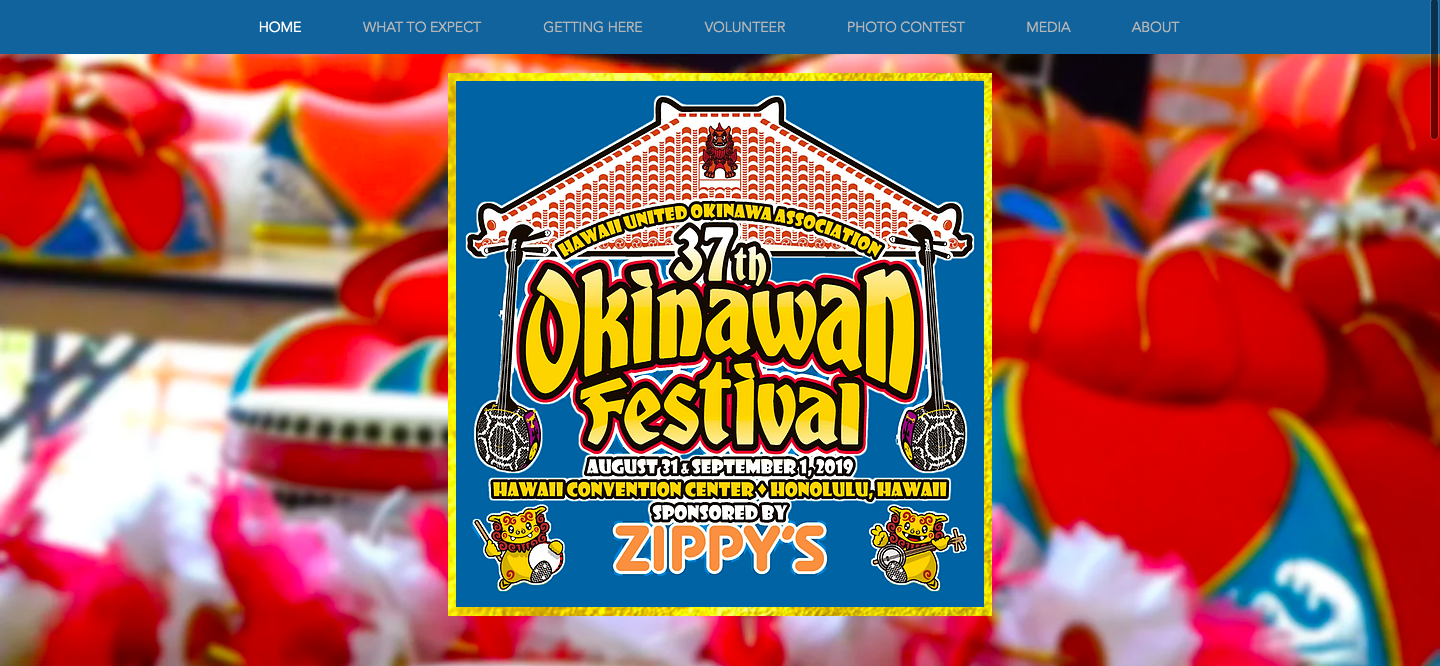Click the Hawaii Convention Center location text
Viewport: 1440px width, 666px height.
click(720, 490)
